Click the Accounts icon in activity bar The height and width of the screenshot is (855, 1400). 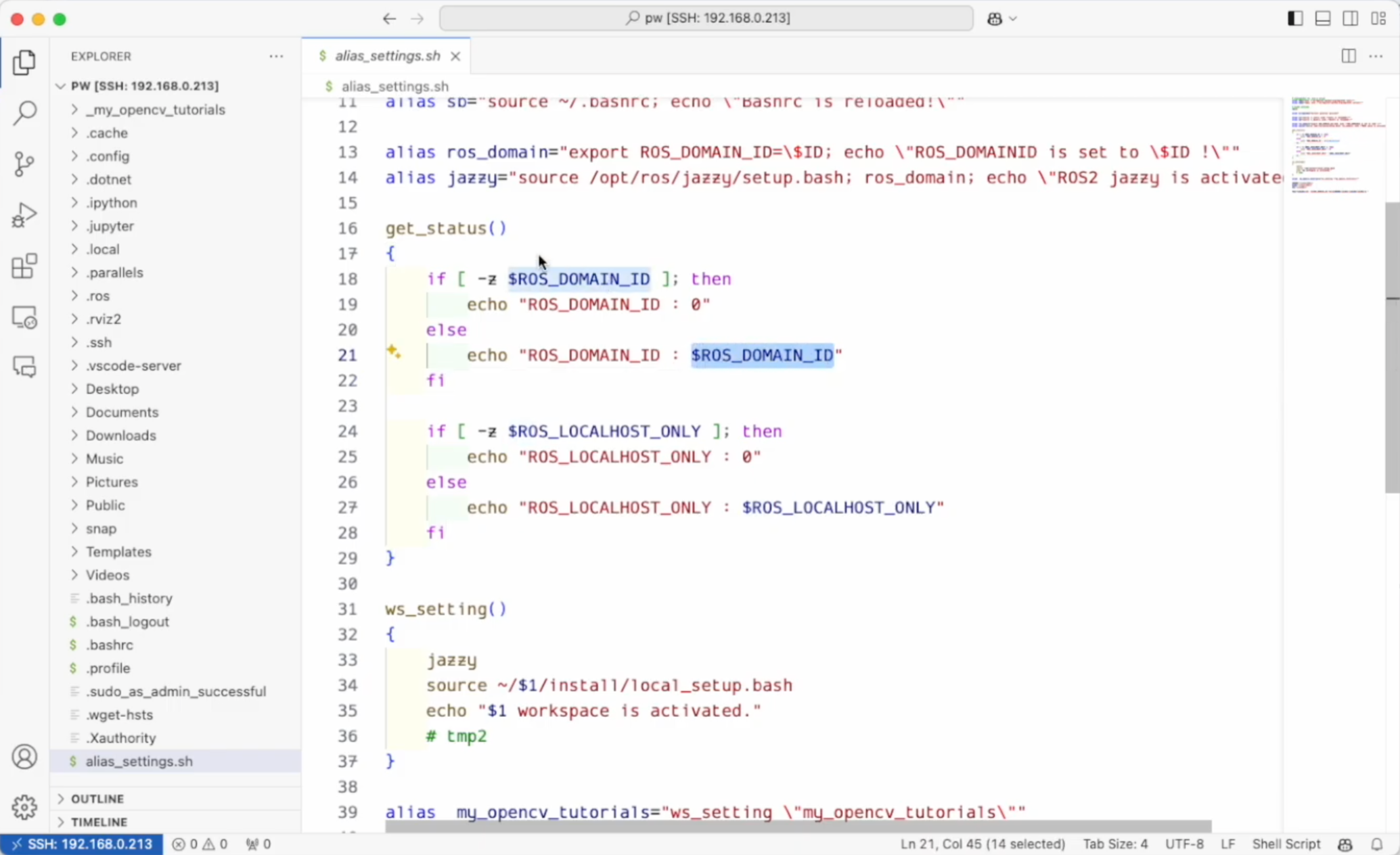pyautogui.click(x=24, y=757)
